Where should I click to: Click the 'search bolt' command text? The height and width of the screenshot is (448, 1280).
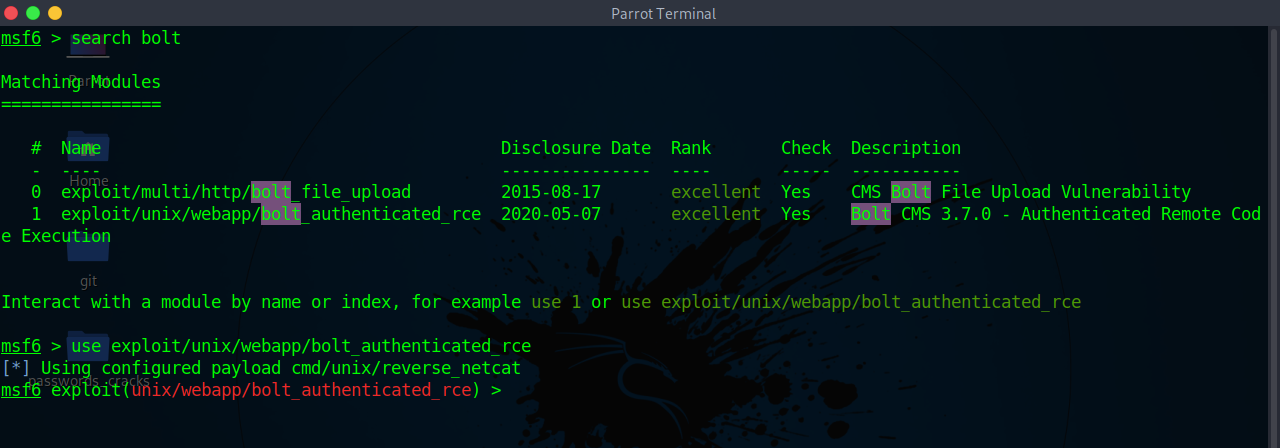coord(126,38)
